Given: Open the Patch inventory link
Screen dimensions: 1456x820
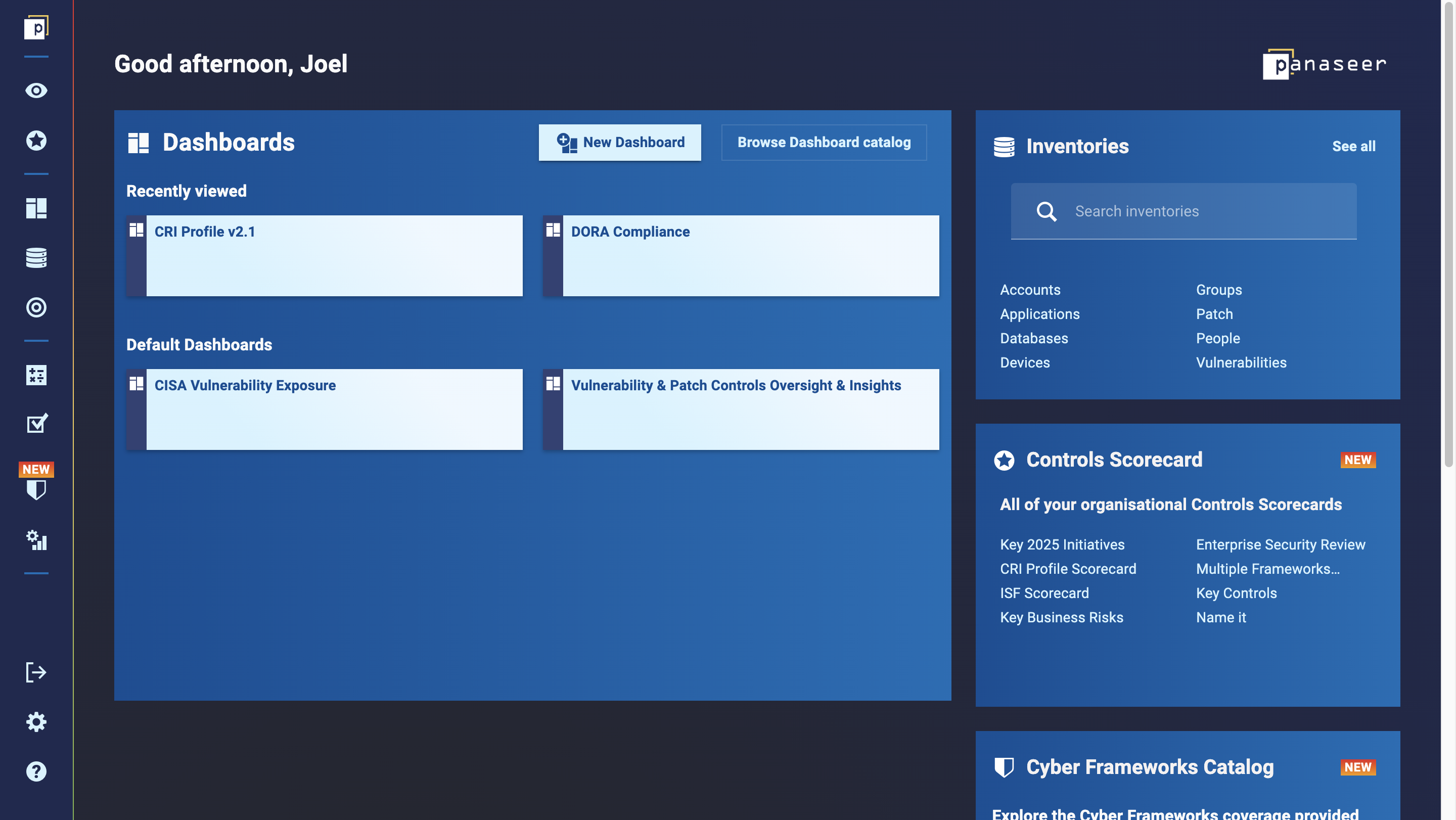Looking at the screenshot, I should click(x=1214, y=314).
